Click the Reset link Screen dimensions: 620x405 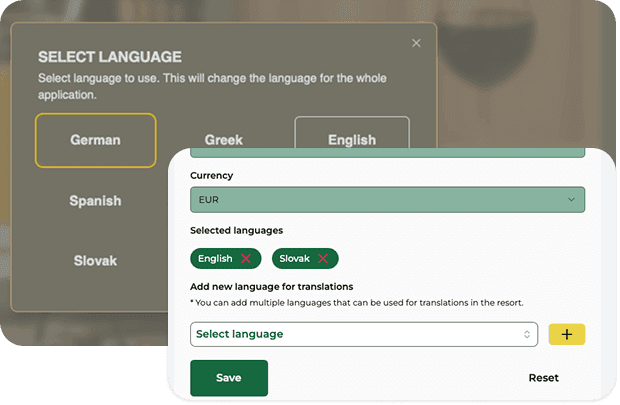[x=543, y=378]
